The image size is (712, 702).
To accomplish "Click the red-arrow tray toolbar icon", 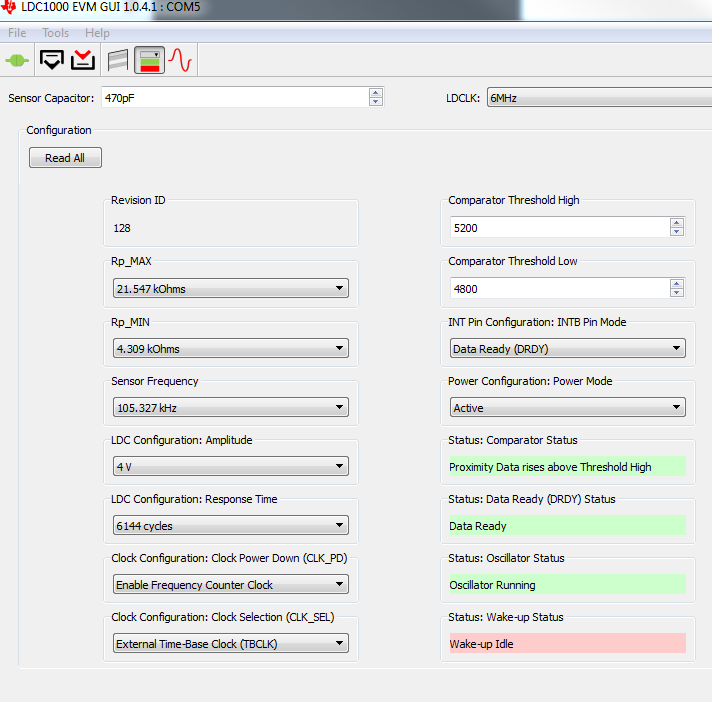I will pyautogui.click(x=83, y=59).
